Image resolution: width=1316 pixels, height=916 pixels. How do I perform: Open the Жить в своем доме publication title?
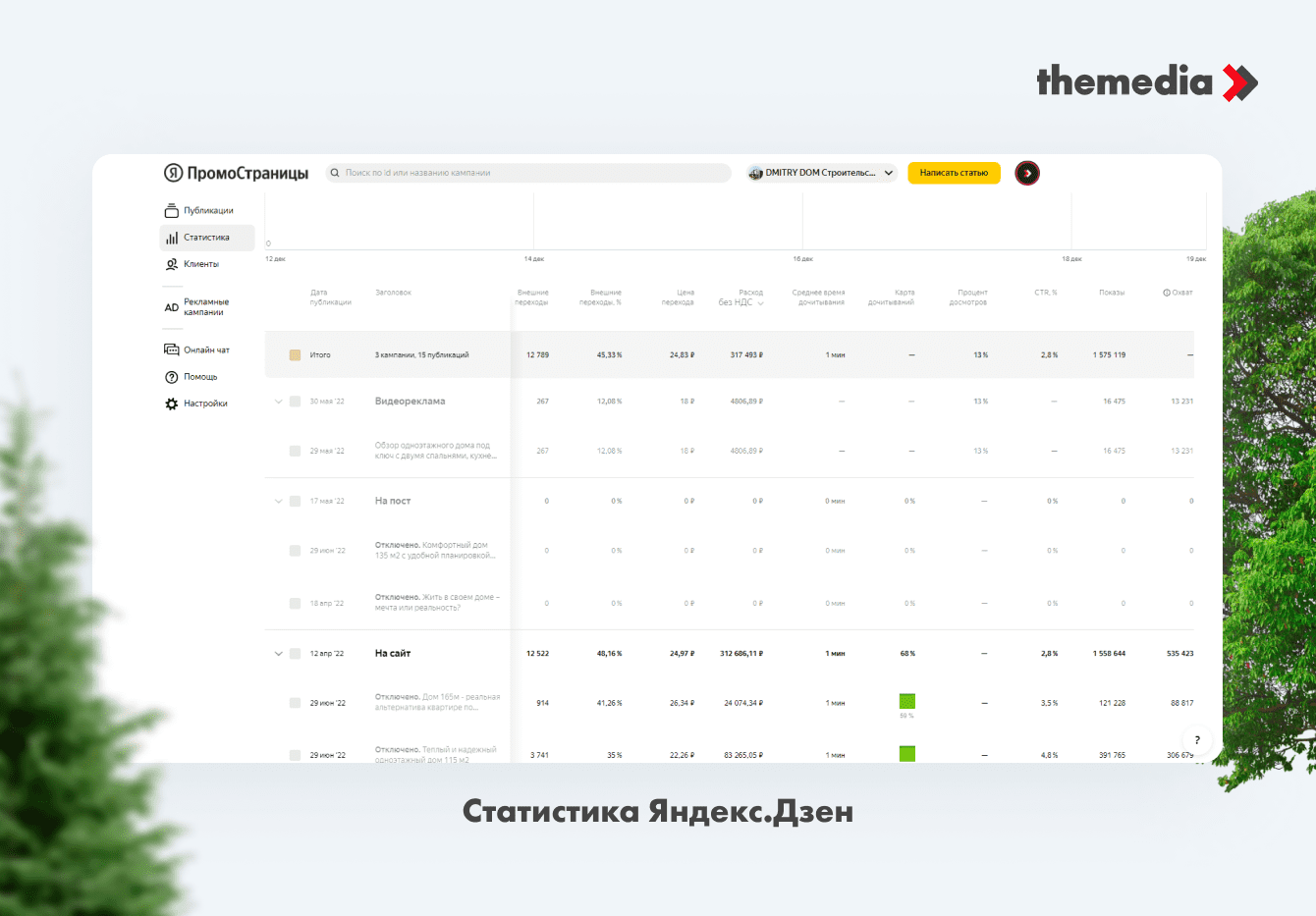438,603
